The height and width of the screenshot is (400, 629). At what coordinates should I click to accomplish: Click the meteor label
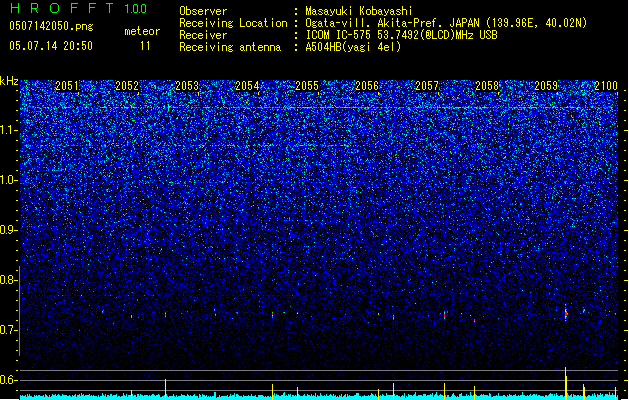[142, 31]
